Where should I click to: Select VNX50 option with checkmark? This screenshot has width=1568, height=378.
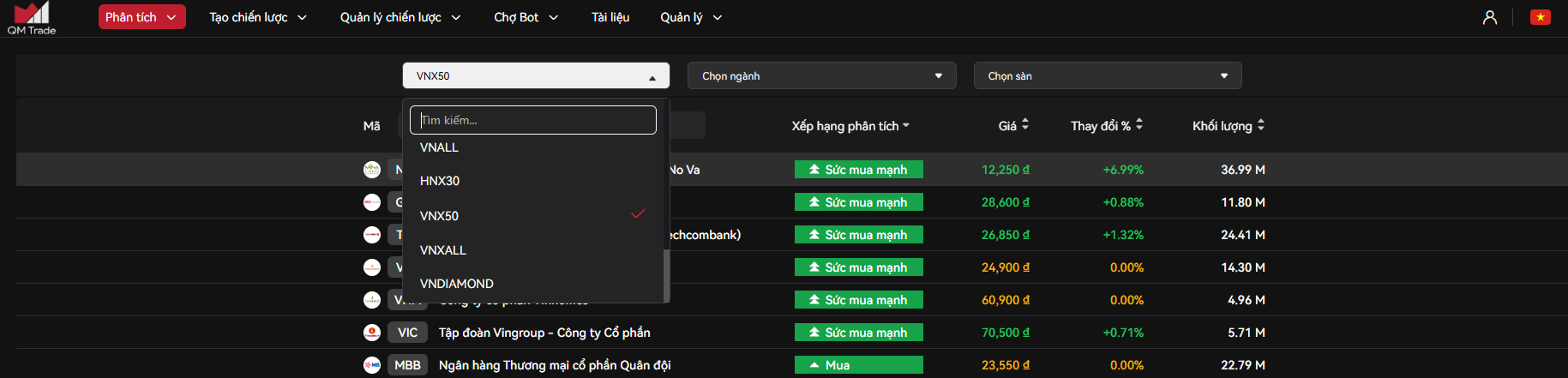[532, 215]
